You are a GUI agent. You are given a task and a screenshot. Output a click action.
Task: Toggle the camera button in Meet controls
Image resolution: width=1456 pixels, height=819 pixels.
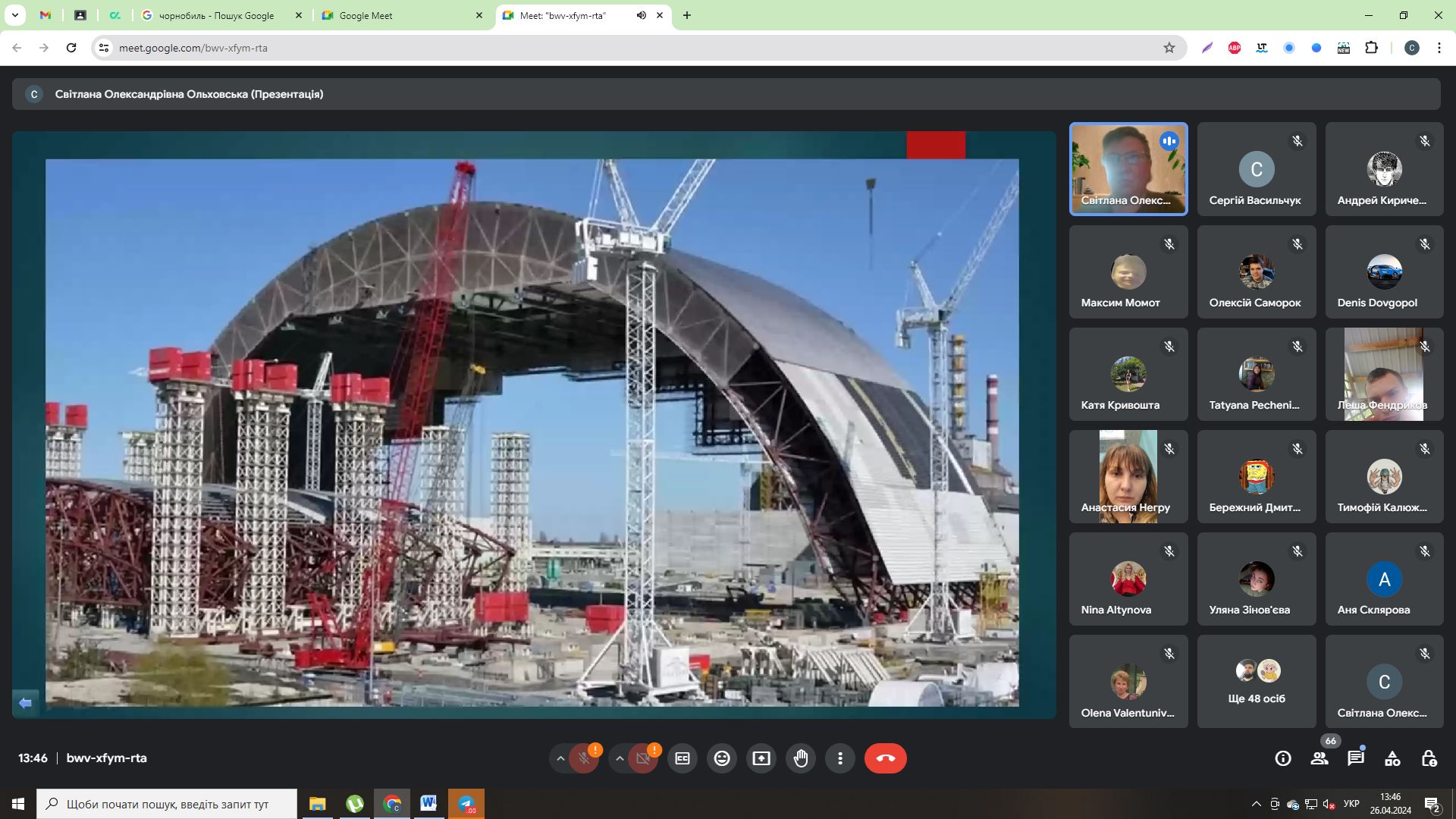[643, 758]
